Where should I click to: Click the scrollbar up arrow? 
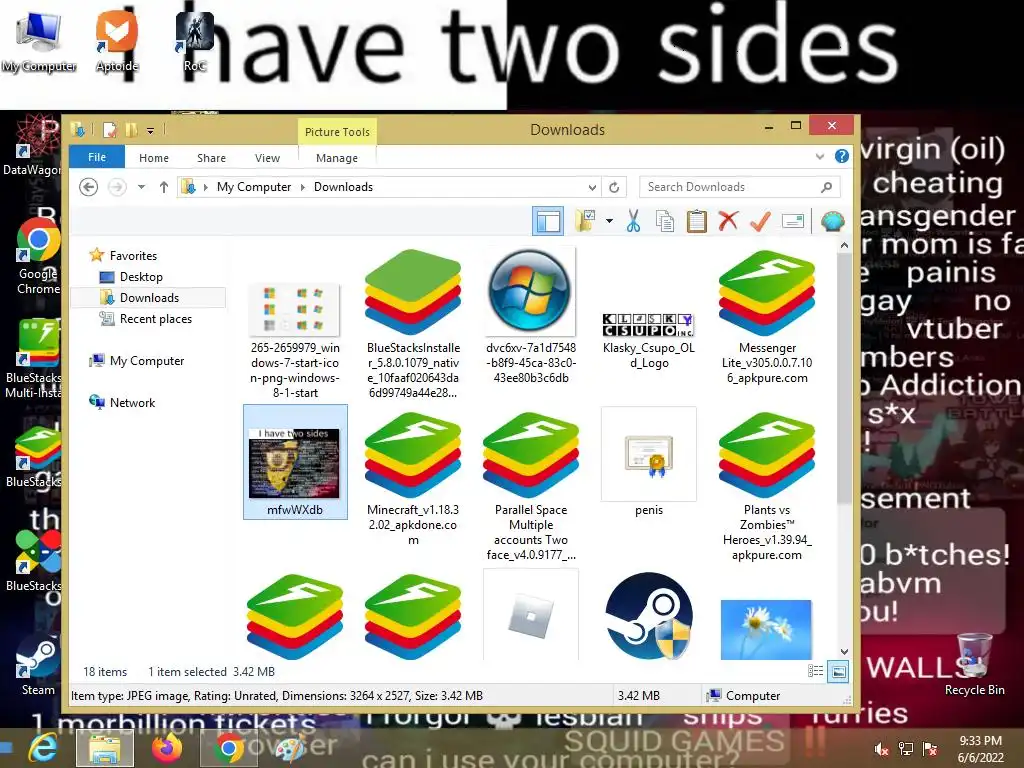(x=844, y=246)
